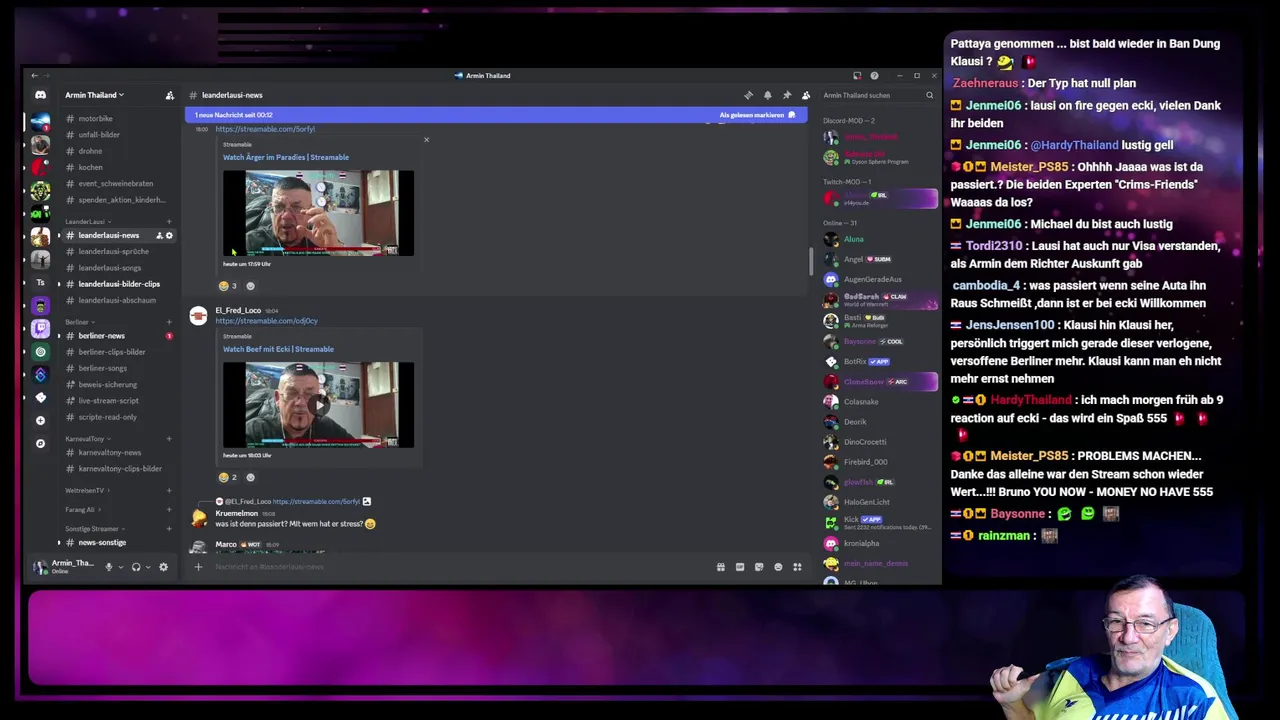Open Watch Beef mit Ecki Streamable link
Viewport: 1280px width, 720px height.
pos(278,349)
